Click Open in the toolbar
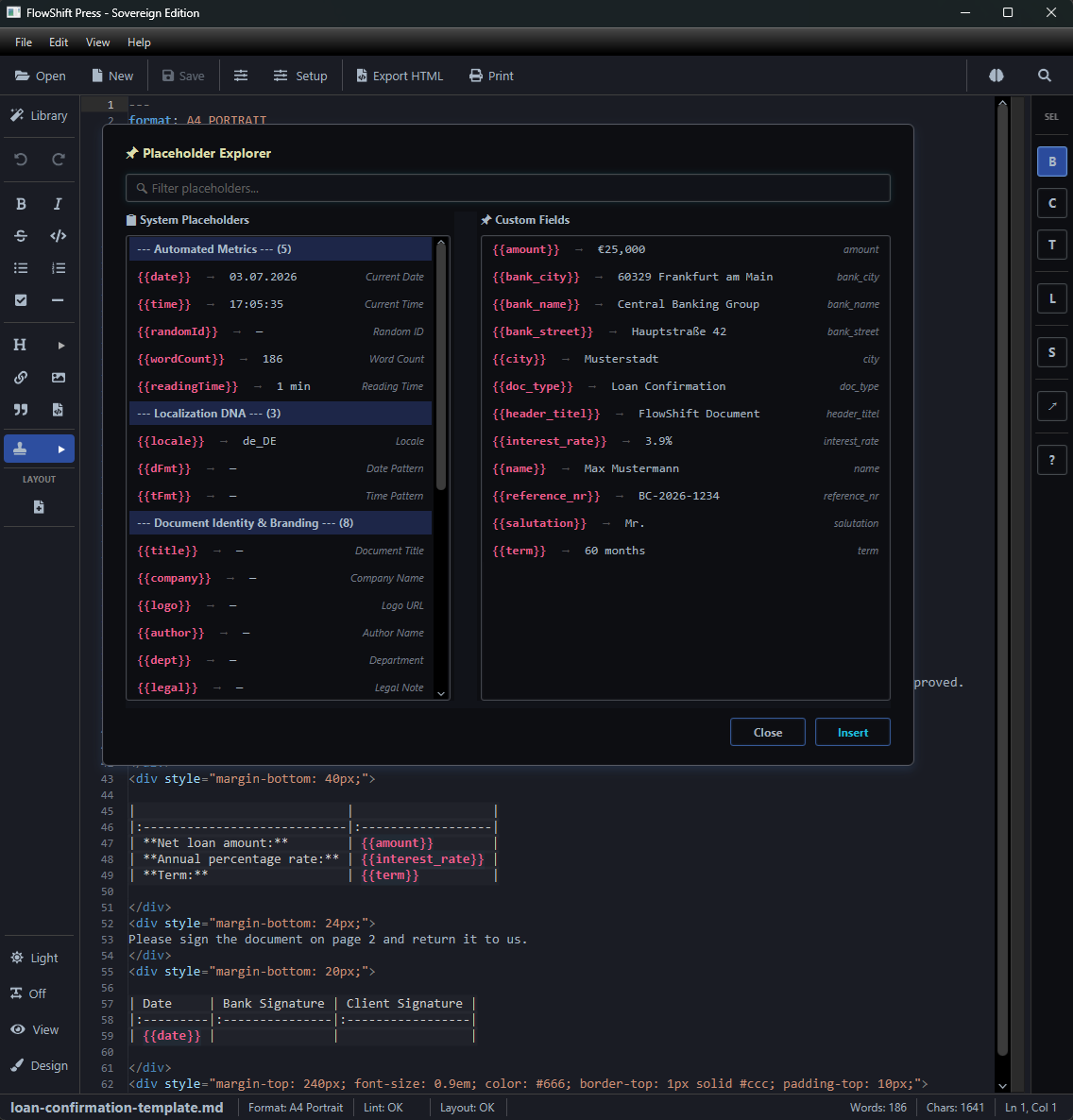 click(x=40, y=76)
